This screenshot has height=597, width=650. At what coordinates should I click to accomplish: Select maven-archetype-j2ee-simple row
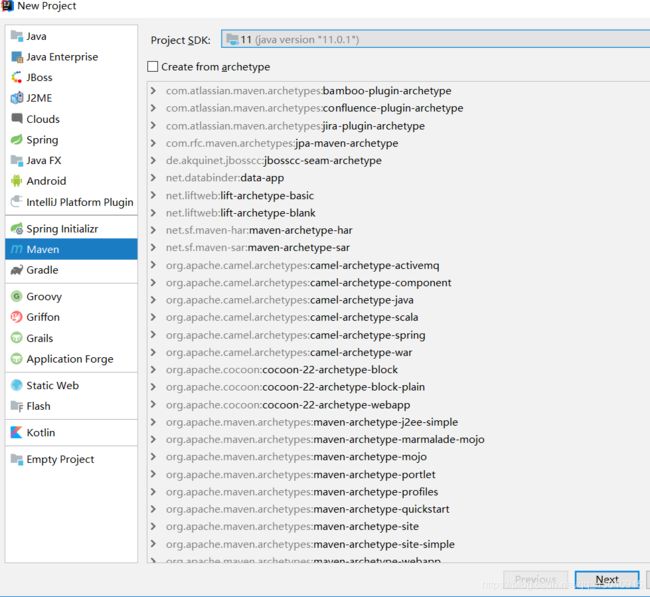tap(399, 422)
